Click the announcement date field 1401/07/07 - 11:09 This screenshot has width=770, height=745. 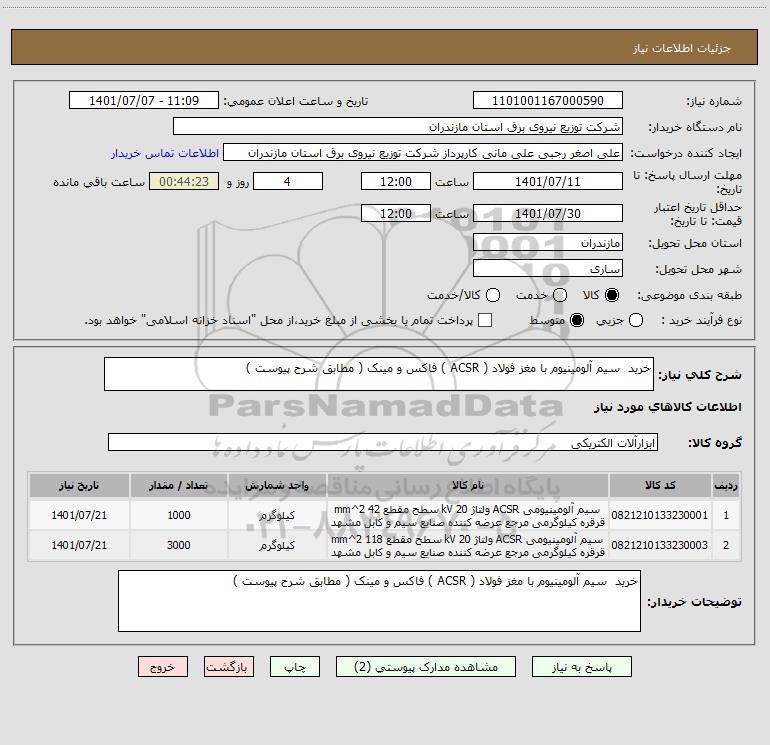(144, 101)
